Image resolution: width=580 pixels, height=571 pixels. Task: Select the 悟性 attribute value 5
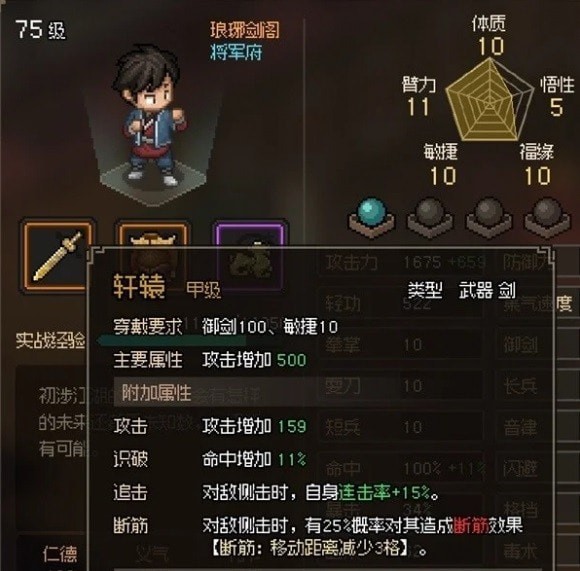[556, 107]
